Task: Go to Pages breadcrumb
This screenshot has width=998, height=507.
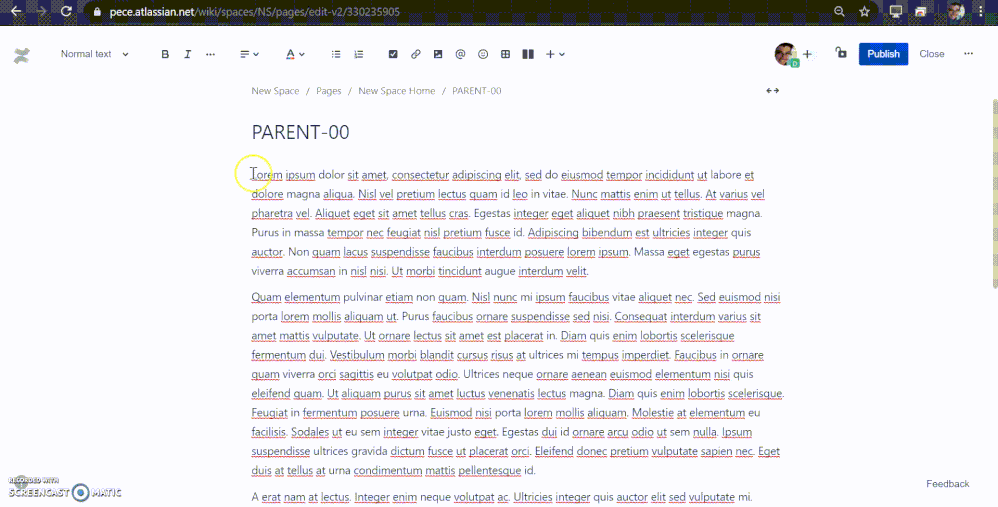Action: (328, 91)
